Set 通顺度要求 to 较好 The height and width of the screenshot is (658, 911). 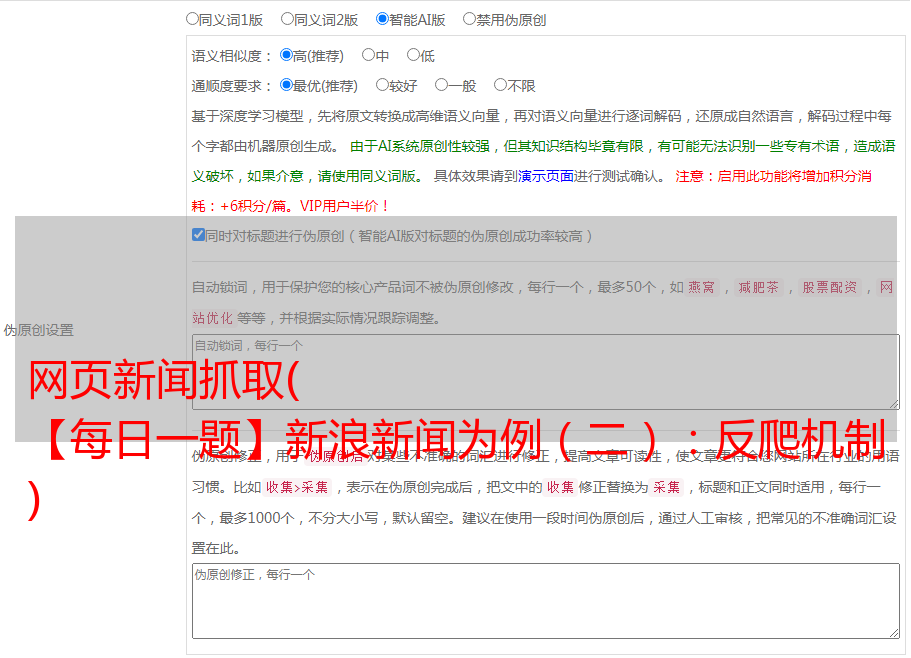pyautogui.click(x=382, y=86)
